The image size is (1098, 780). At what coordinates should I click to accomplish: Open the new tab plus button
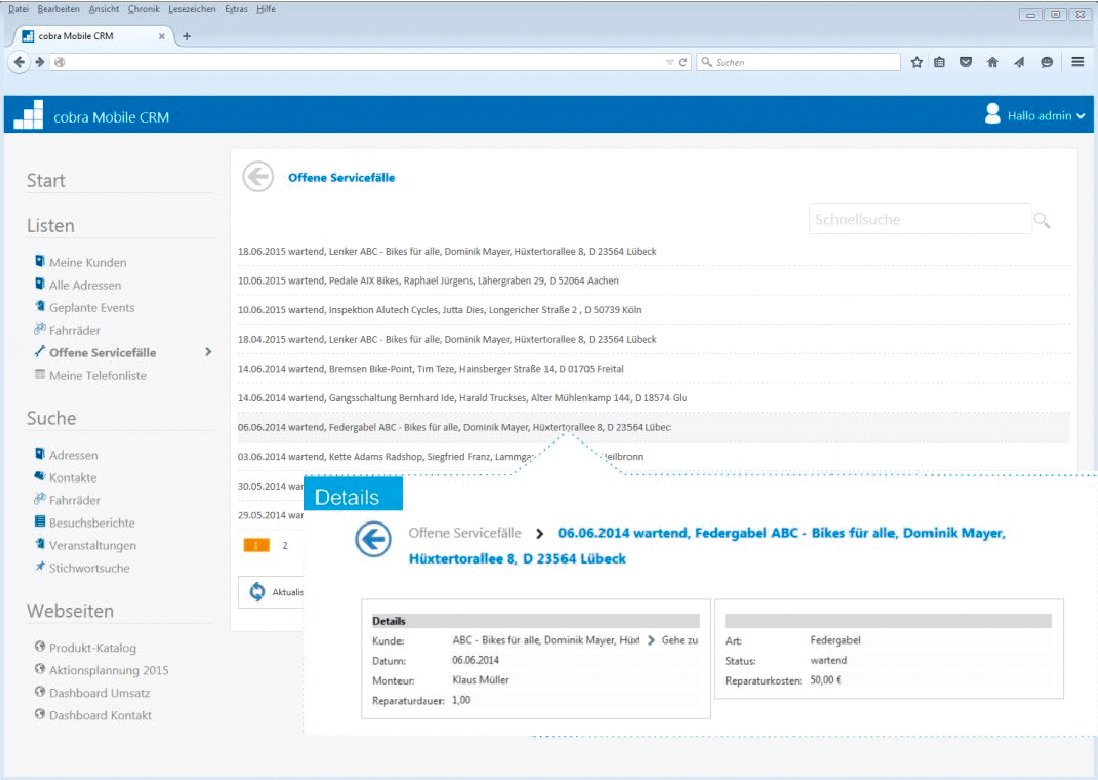coord(186,36)
